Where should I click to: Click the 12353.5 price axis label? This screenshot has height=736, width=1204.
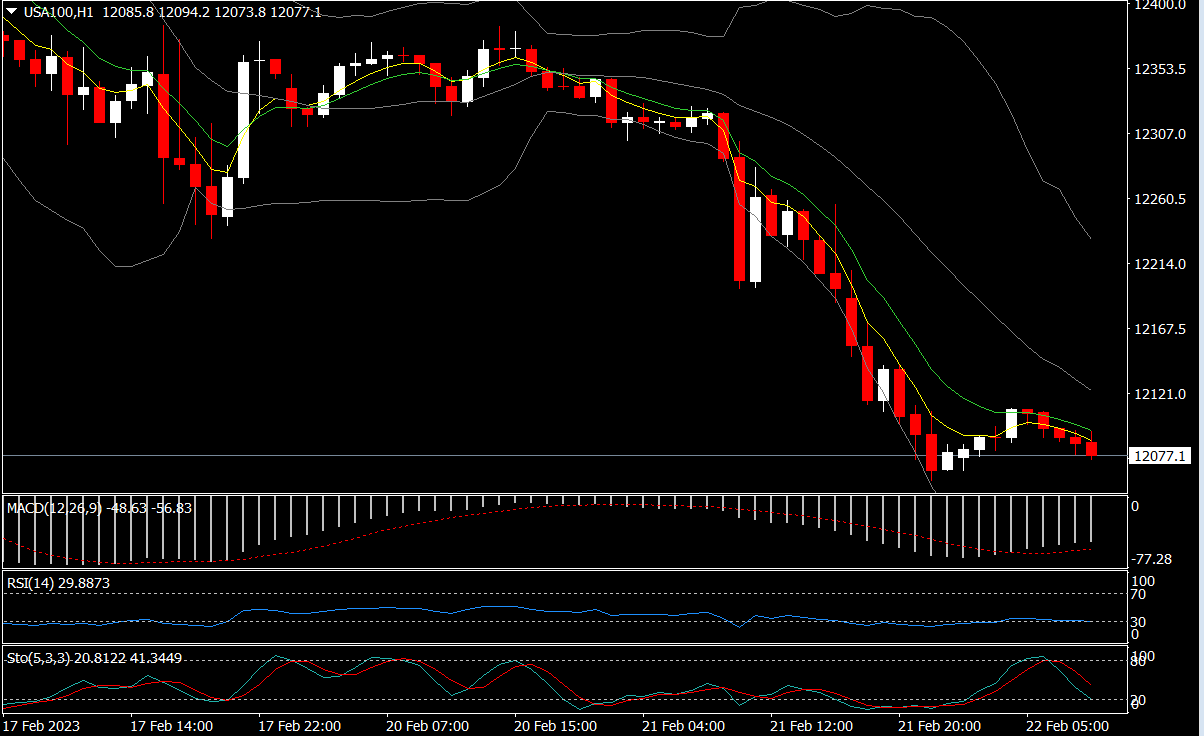click(x=1158, y=69)
